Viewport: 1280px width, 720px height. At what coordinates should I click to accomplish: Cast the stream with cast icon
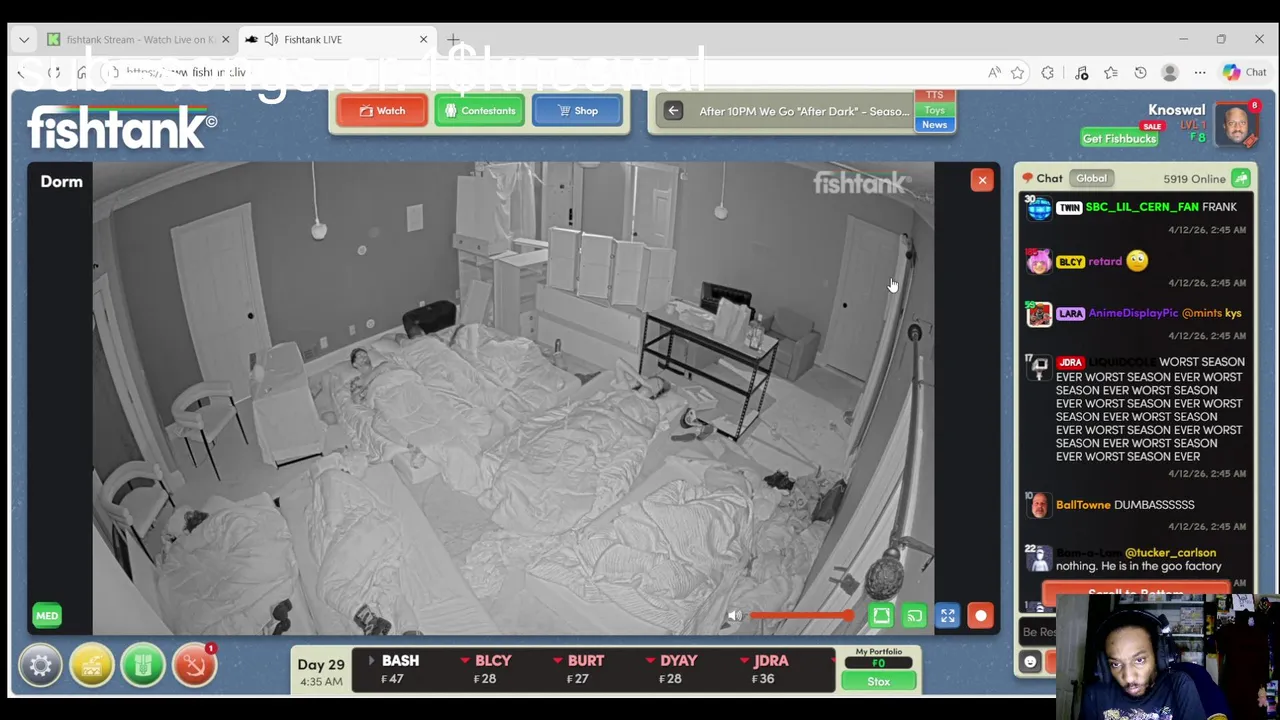tap(914, 616)
